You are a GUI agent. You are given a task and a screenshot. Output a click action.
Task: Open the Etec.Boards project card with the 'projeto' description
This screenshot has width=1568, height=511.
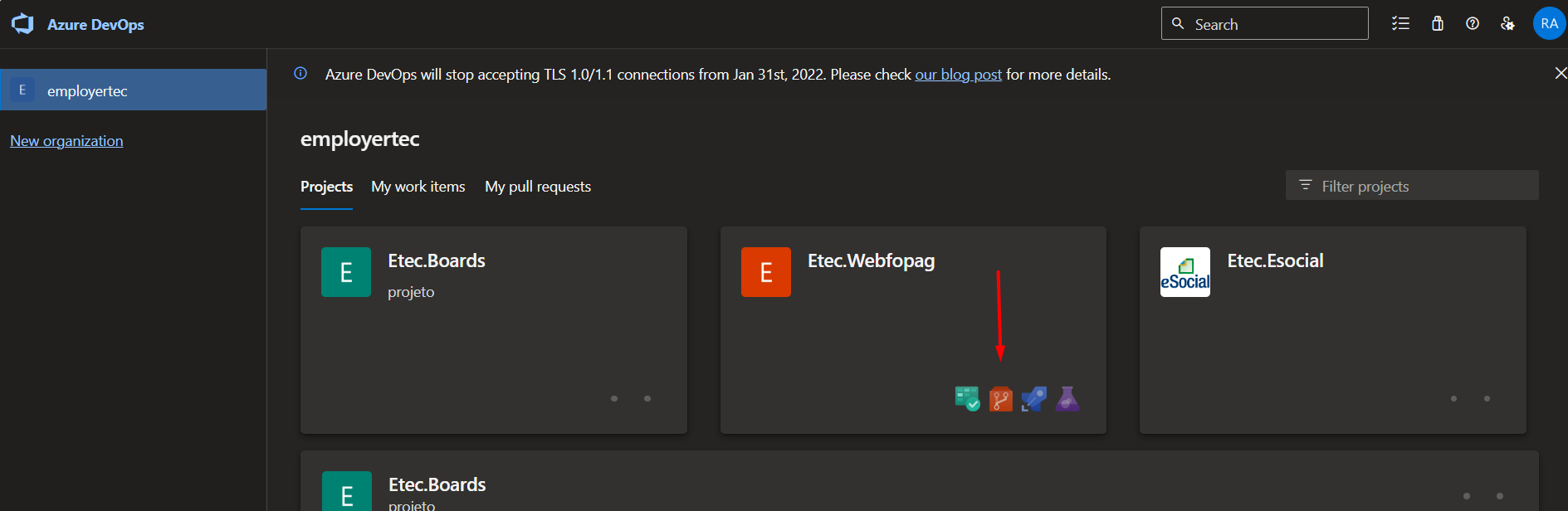click(x=494, y=329)
